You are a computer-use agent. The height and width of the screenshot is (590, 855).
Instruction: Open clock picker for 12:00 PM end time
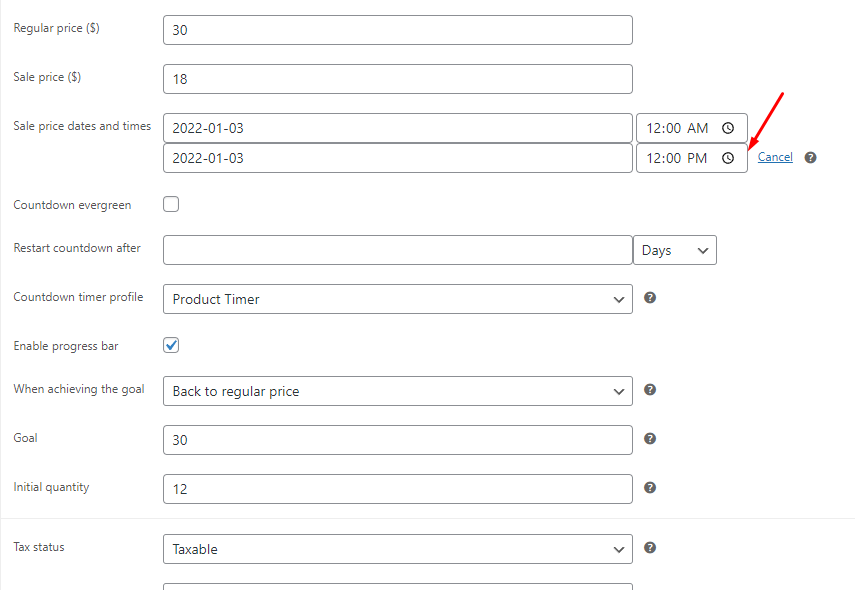pos(728,158)
